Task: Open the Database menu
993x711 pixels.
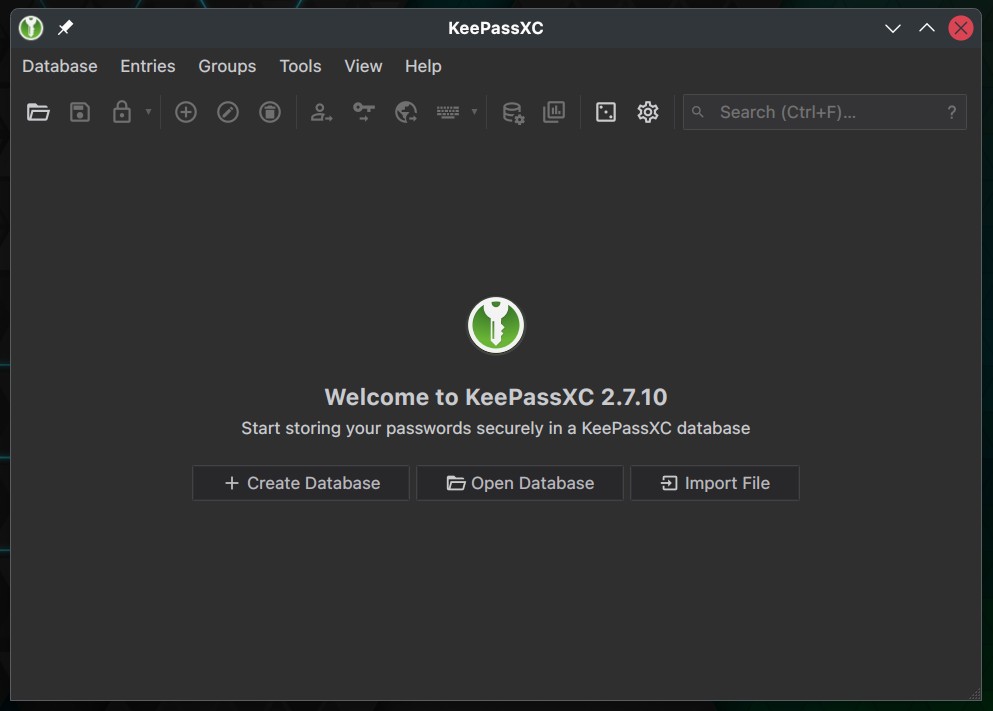Action: [60, 66]
